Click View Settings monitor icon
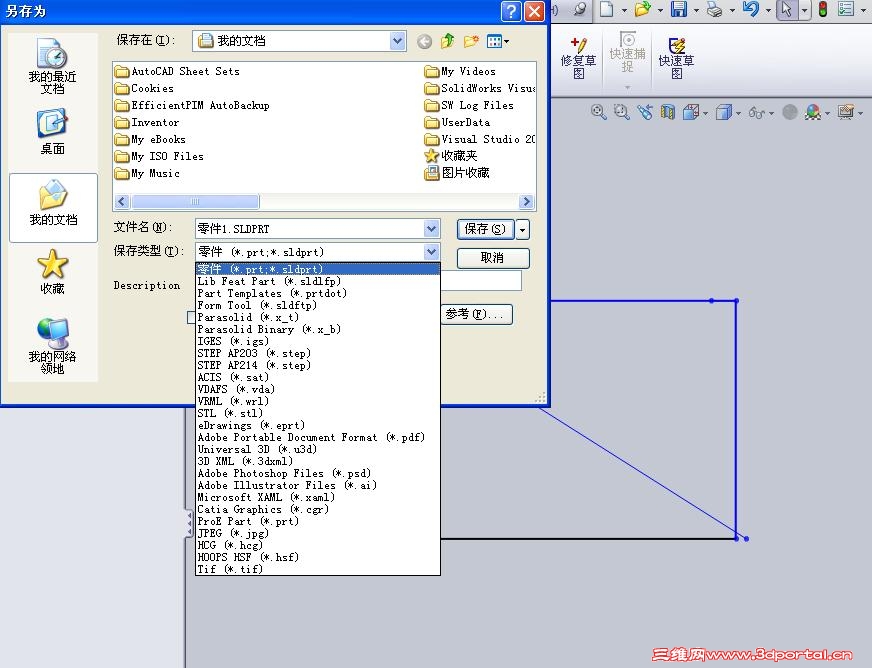Viewport: 872px width, 668px height. click(x=846, y=112)
